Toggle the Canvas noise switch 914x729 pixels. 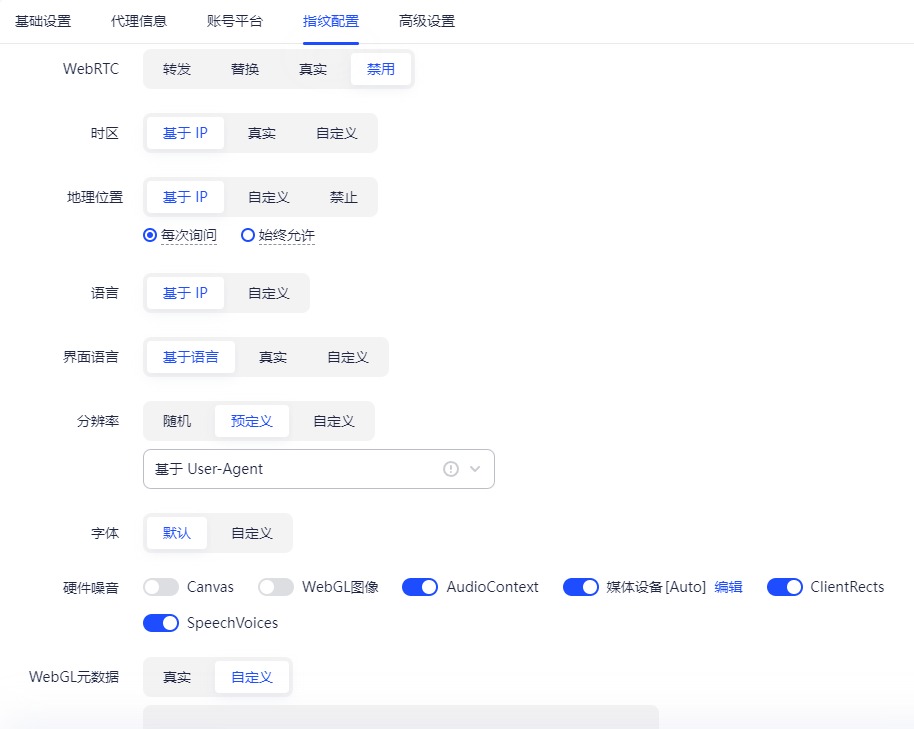(161, 587)
